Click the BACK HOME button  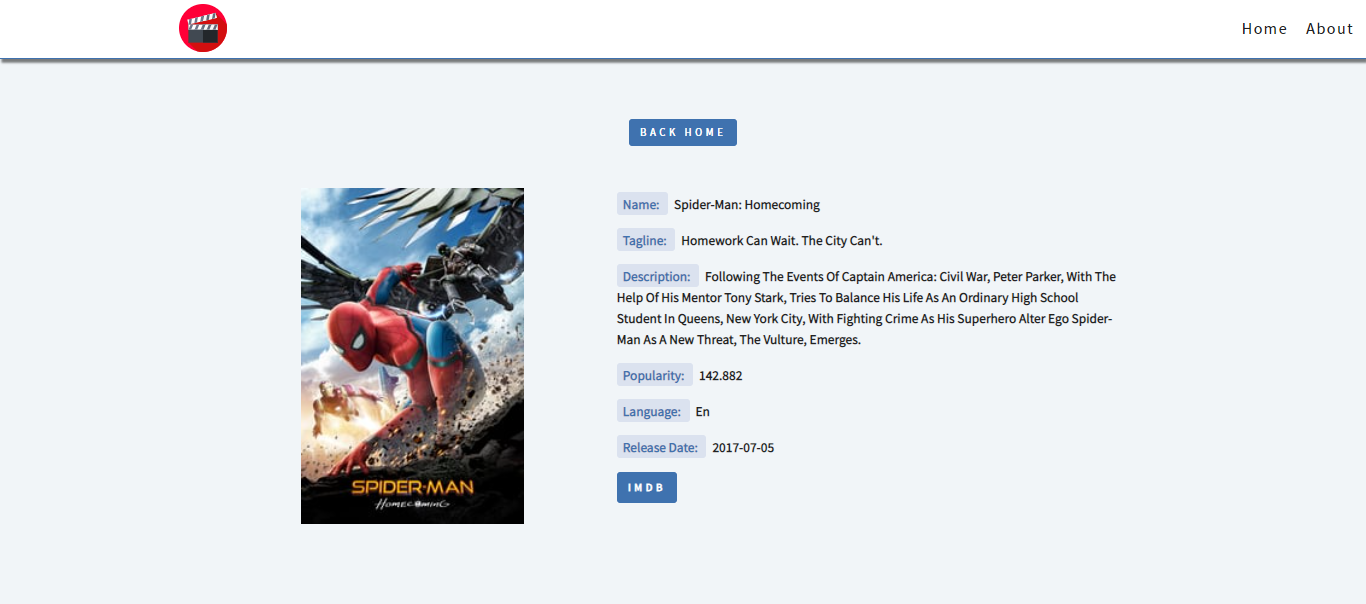pyautogui.click(x=683, y=132)
